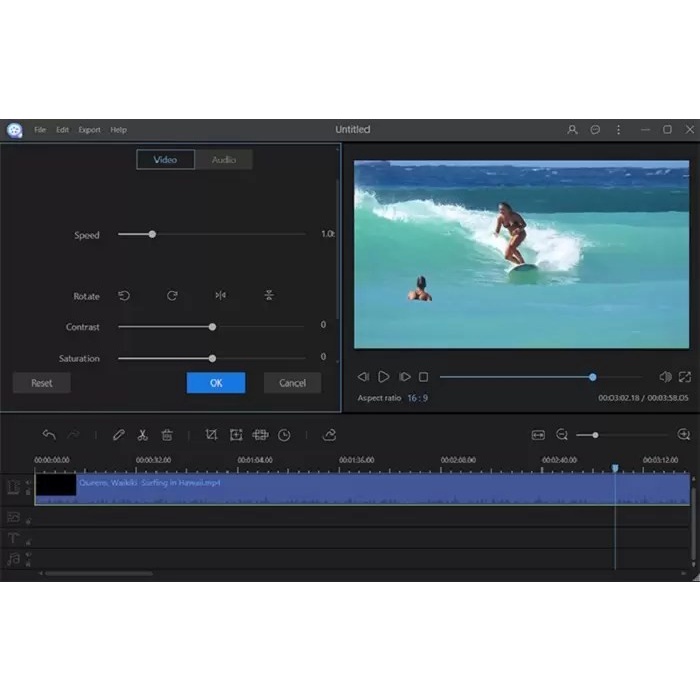This screenshot has height=700, width=700.
Task: Open the aspect ratio 16:9 selector
Action: pos(417,398)
